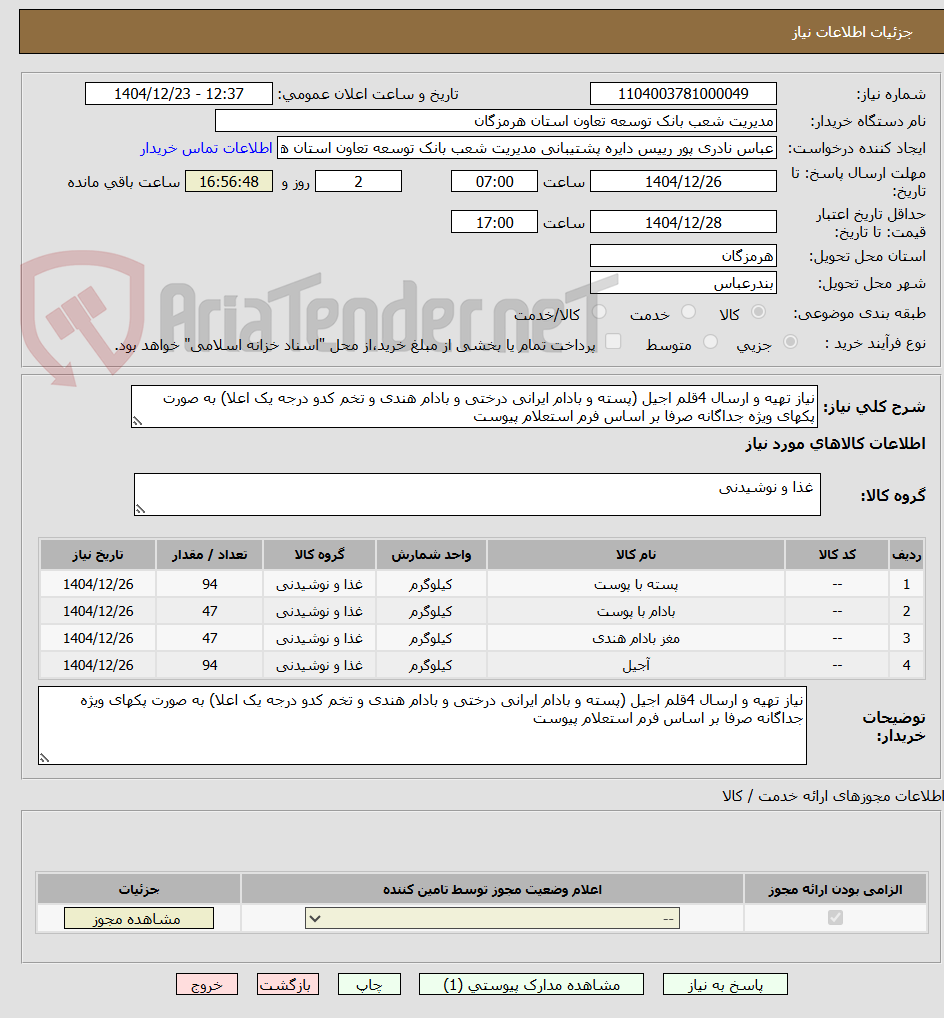Toggle the الزامی بودن ارائه مجوز checkbox

[835, 917]
